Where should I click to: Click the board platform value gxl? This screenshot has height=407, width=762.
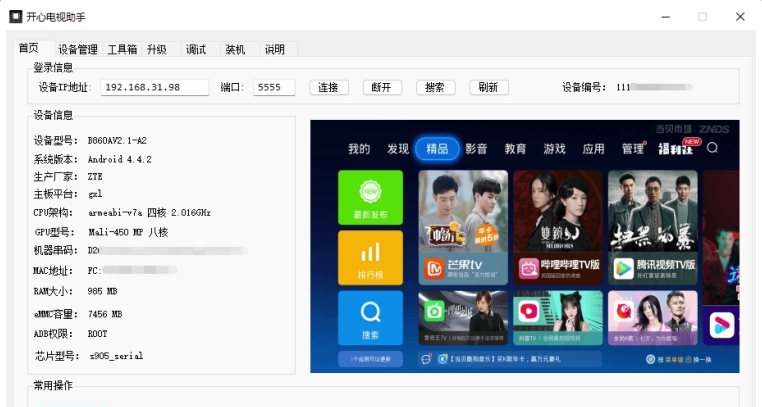pos(95,194)
